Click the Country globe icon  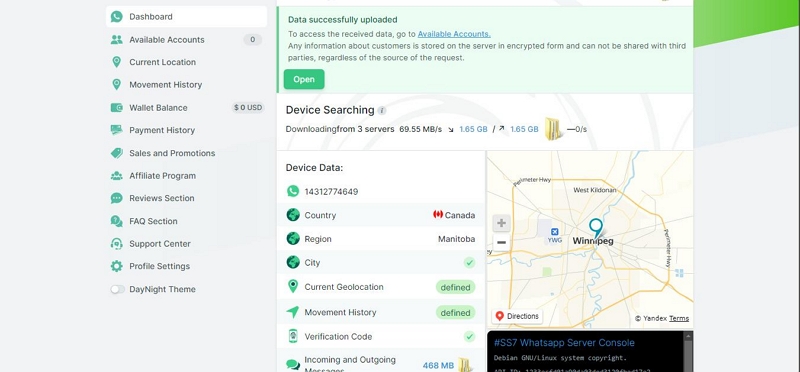tap(293, 215)
